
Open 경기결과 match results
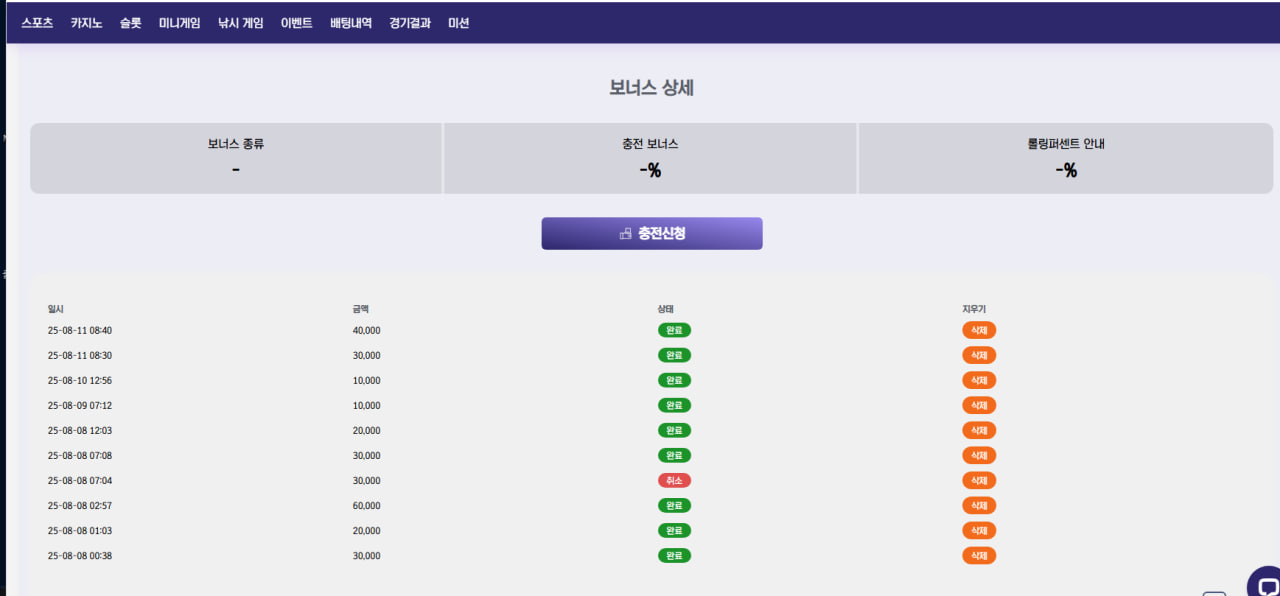coord(410,23)
